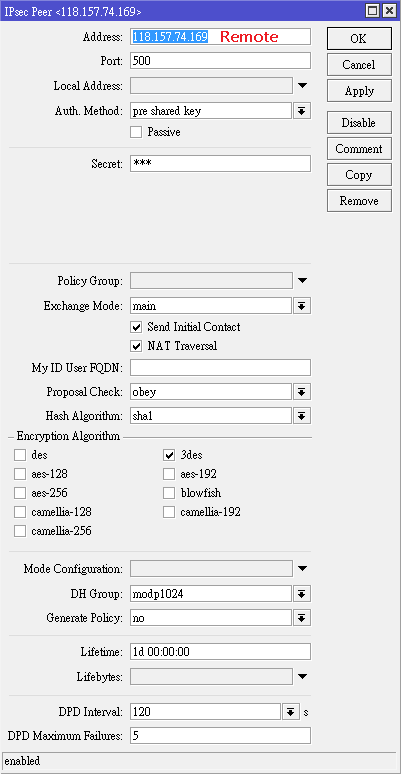Viewport: 401px width, 774px height.
Task: Click the Auth. Method value box
Action: (x=211, y=111)
